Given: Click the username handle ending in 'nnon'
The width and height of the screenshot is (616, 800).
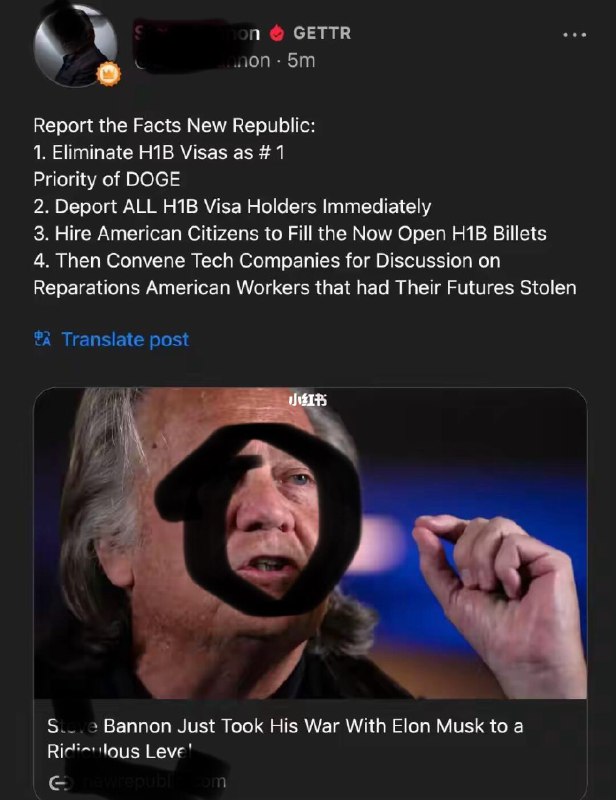Looking at the screenshot, I should click(x=203, y=61).
